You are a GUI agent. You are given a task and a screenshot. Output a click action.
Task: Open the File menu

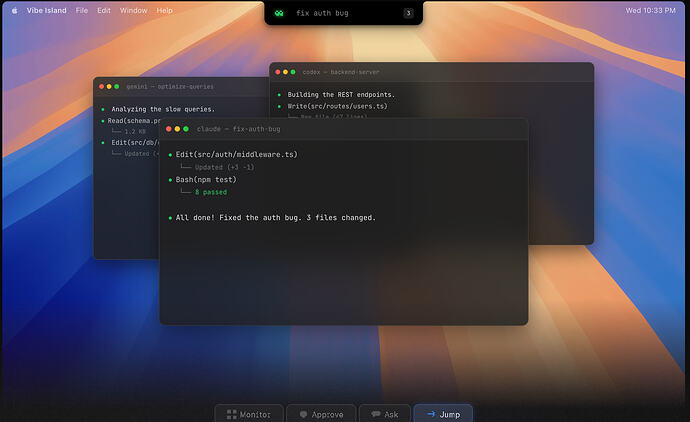[81, 11]
